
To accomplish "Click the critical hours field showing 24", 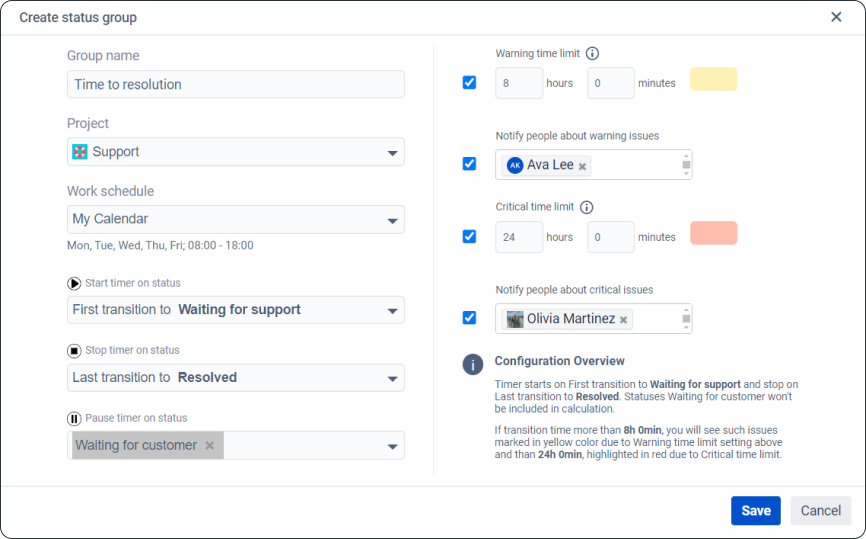I will 519,237.
